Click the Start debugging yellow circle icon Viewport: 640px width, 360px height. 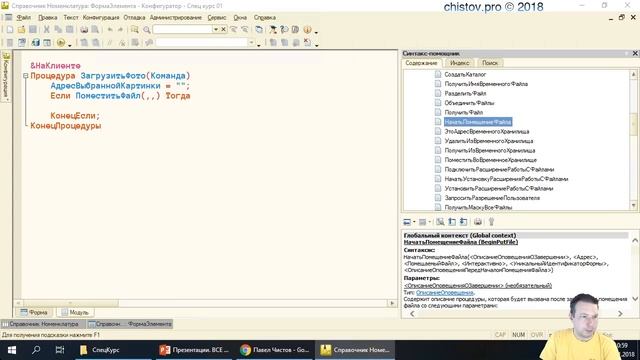61,42
